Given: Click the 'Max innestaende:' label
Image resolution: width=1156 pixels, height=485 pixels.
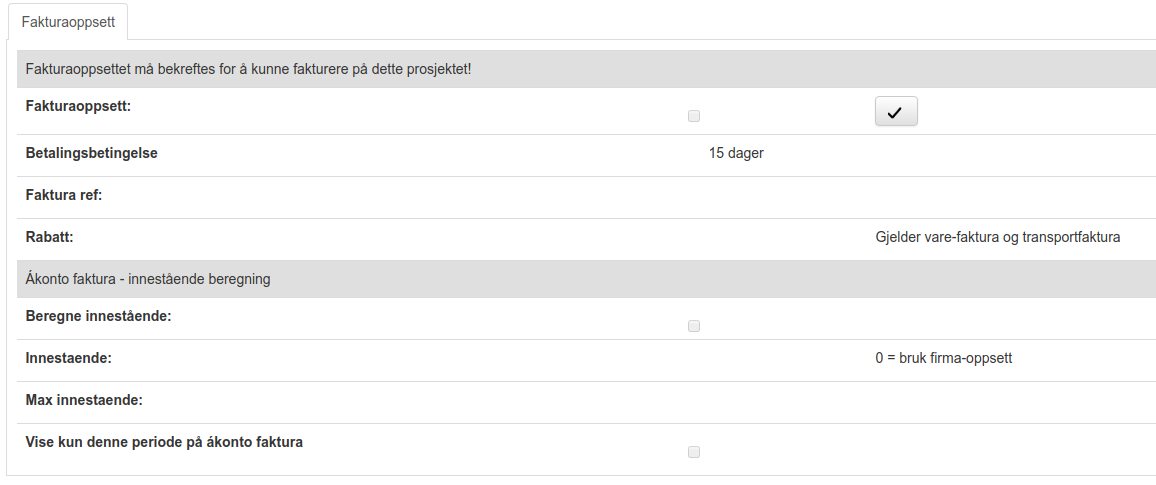Looking at the screenshot, I should [x=84, y=400].
